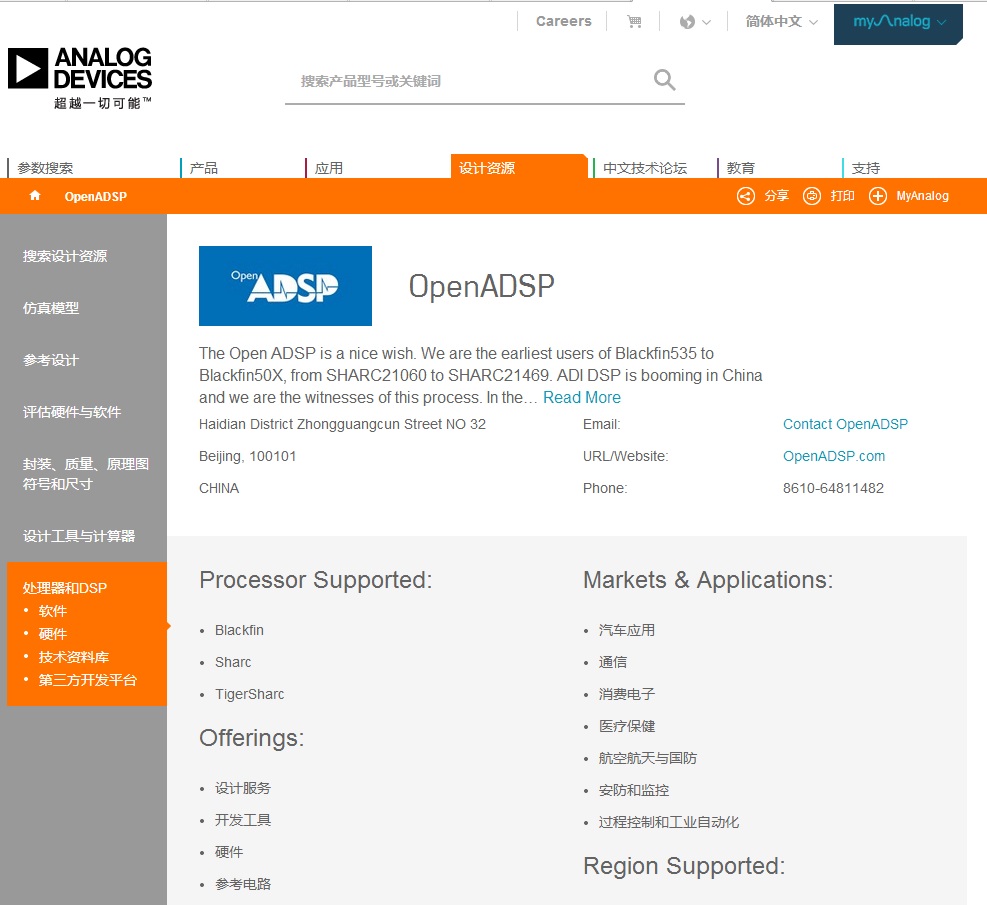987x905 pixels.
Task: Expand the 简体中文 language dropdown
Action: point(781,21)
